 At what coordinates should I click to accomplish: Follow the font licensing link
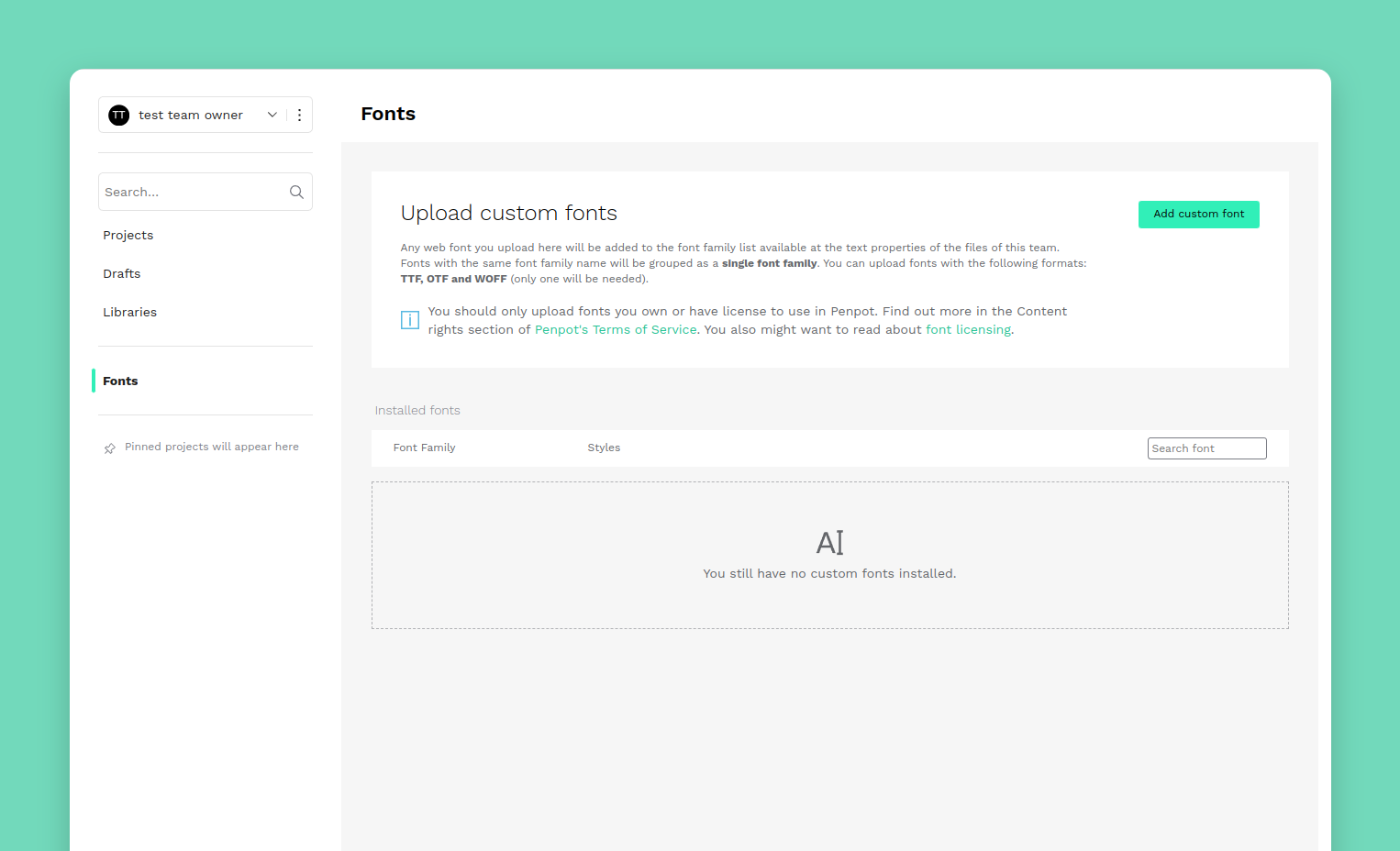coord(968,330)
